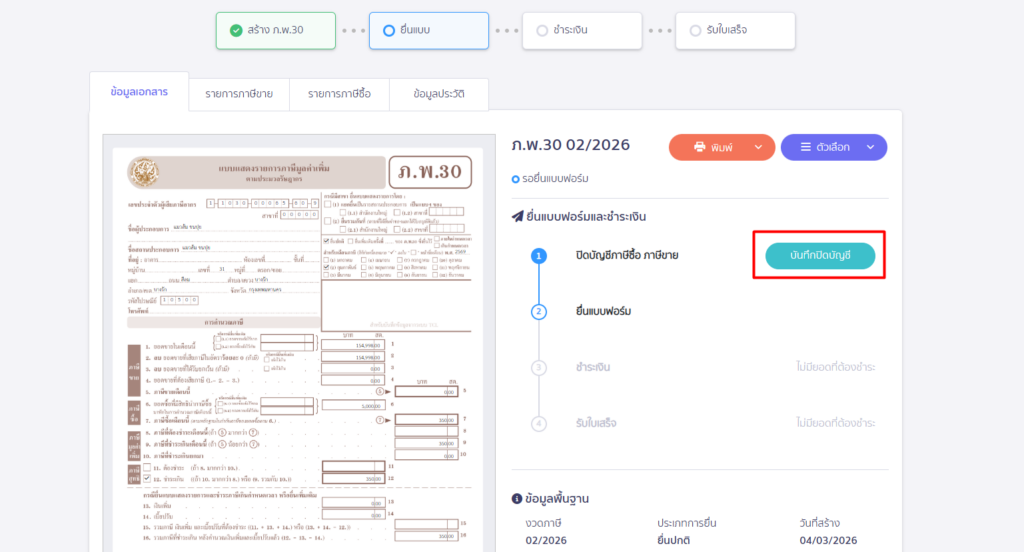Viewport: 1024px width, 552px height.
Task: Click the paper plane icon beside ยื่นแบบฟอร์มและชำระเงิน
Action: 517,216
